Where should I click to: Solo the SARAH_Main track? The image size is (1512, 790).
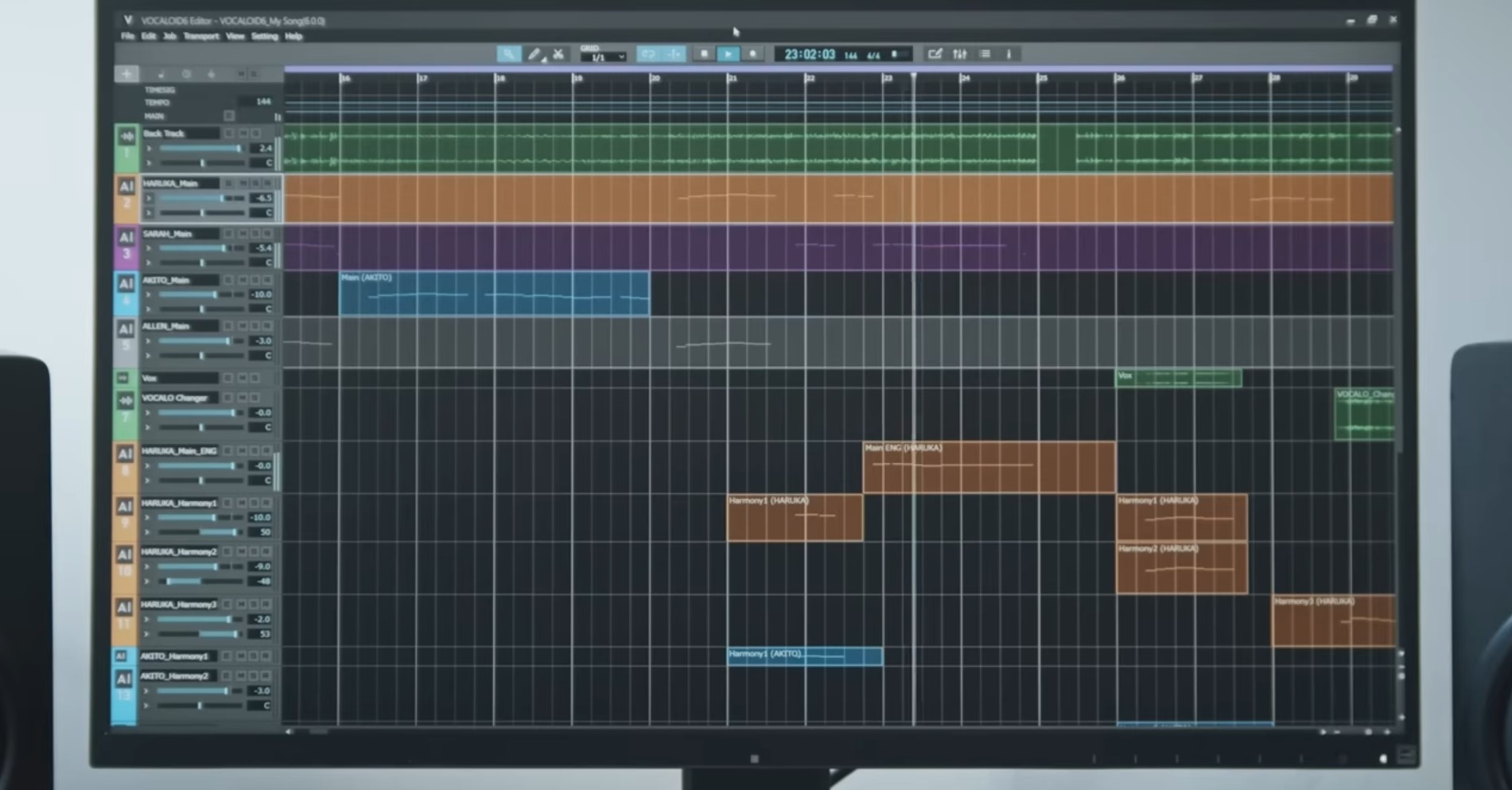pos(255,234)
